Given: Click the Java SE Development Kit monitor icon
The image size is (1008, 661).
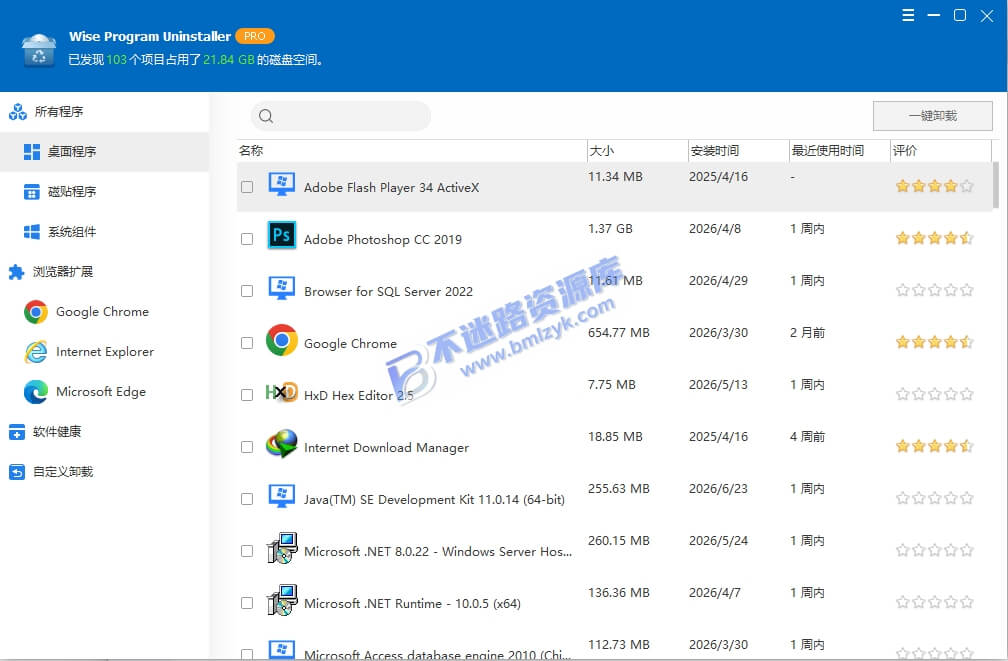Looking at the screenshot, I should tap(282, 497).
